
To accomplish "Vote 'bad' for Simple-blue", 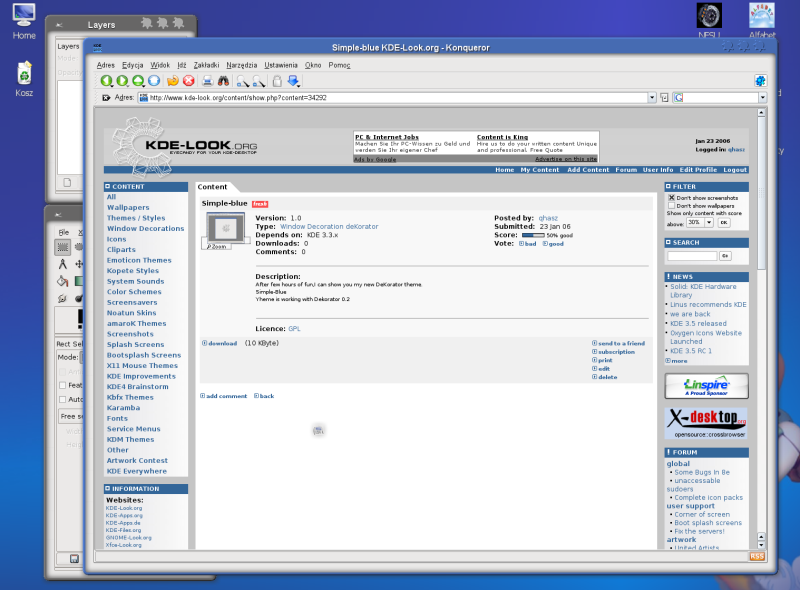I will pyautogui.click(x=528, y=244).
